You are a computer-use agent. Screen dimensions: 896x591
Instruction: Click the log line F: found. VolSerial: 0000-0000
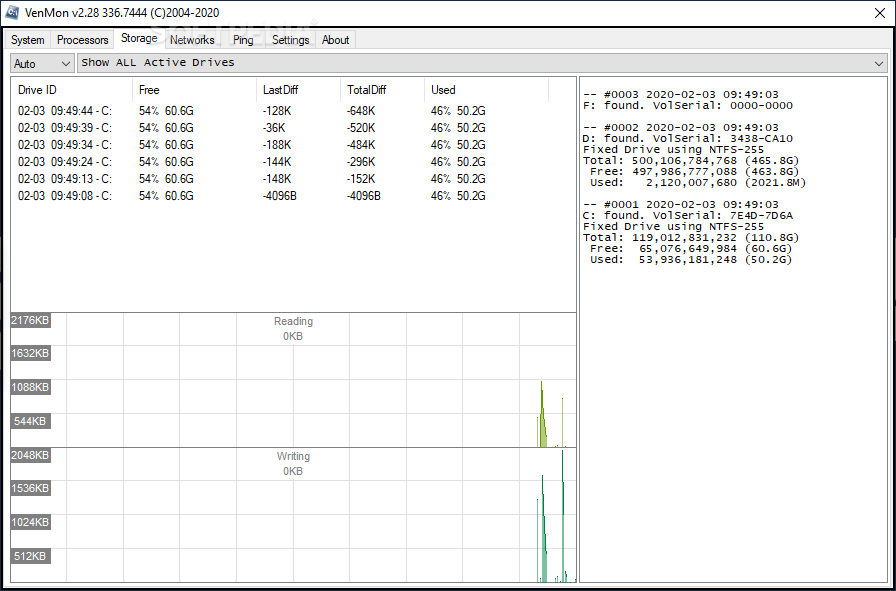tap(688, 106)
